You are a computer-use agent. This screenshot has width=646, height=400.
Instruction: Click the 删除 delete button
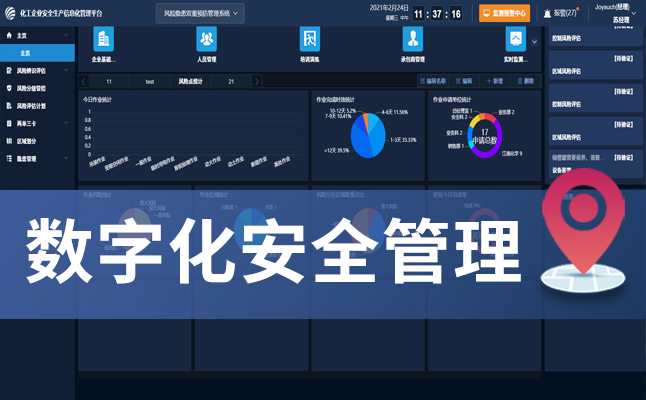[526, 81]
